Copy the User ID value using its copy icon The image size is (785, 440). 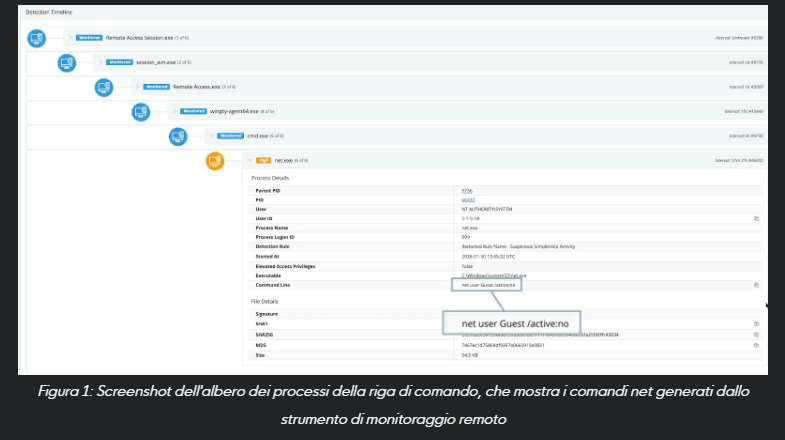point(756,217)
